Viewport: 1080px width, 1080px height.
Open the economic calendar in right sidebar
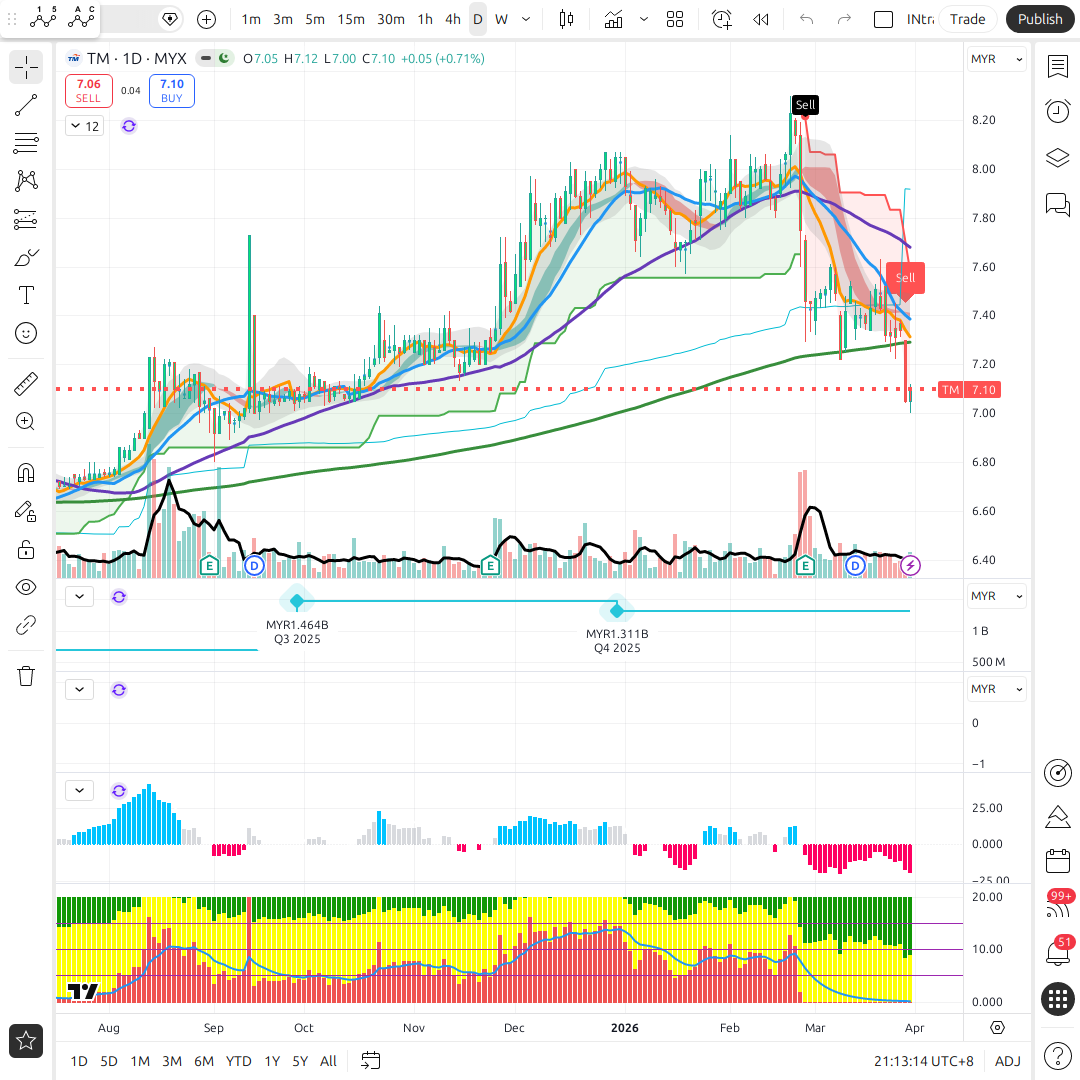coord(1057,861)
